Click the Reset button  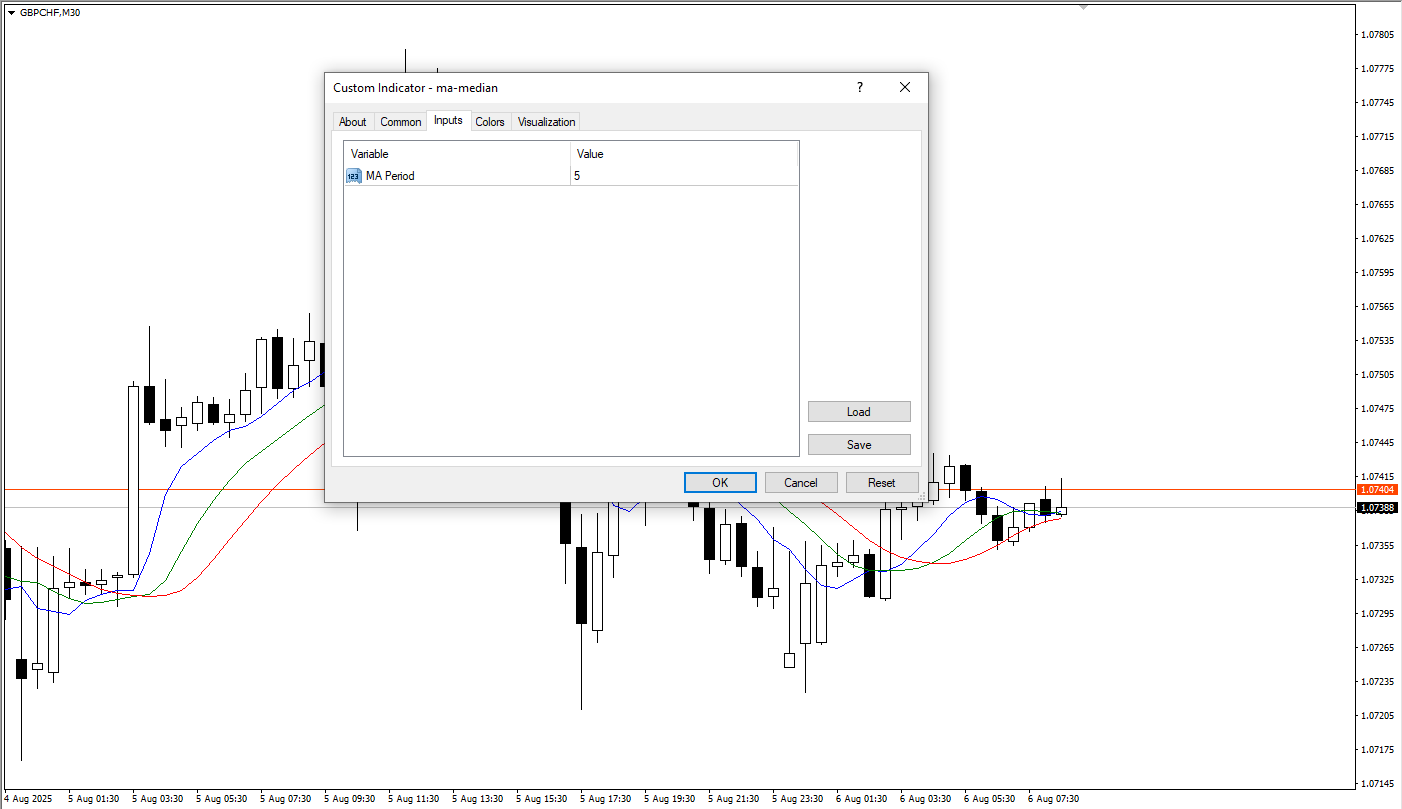pyautogui.click(x=882, y=482)
